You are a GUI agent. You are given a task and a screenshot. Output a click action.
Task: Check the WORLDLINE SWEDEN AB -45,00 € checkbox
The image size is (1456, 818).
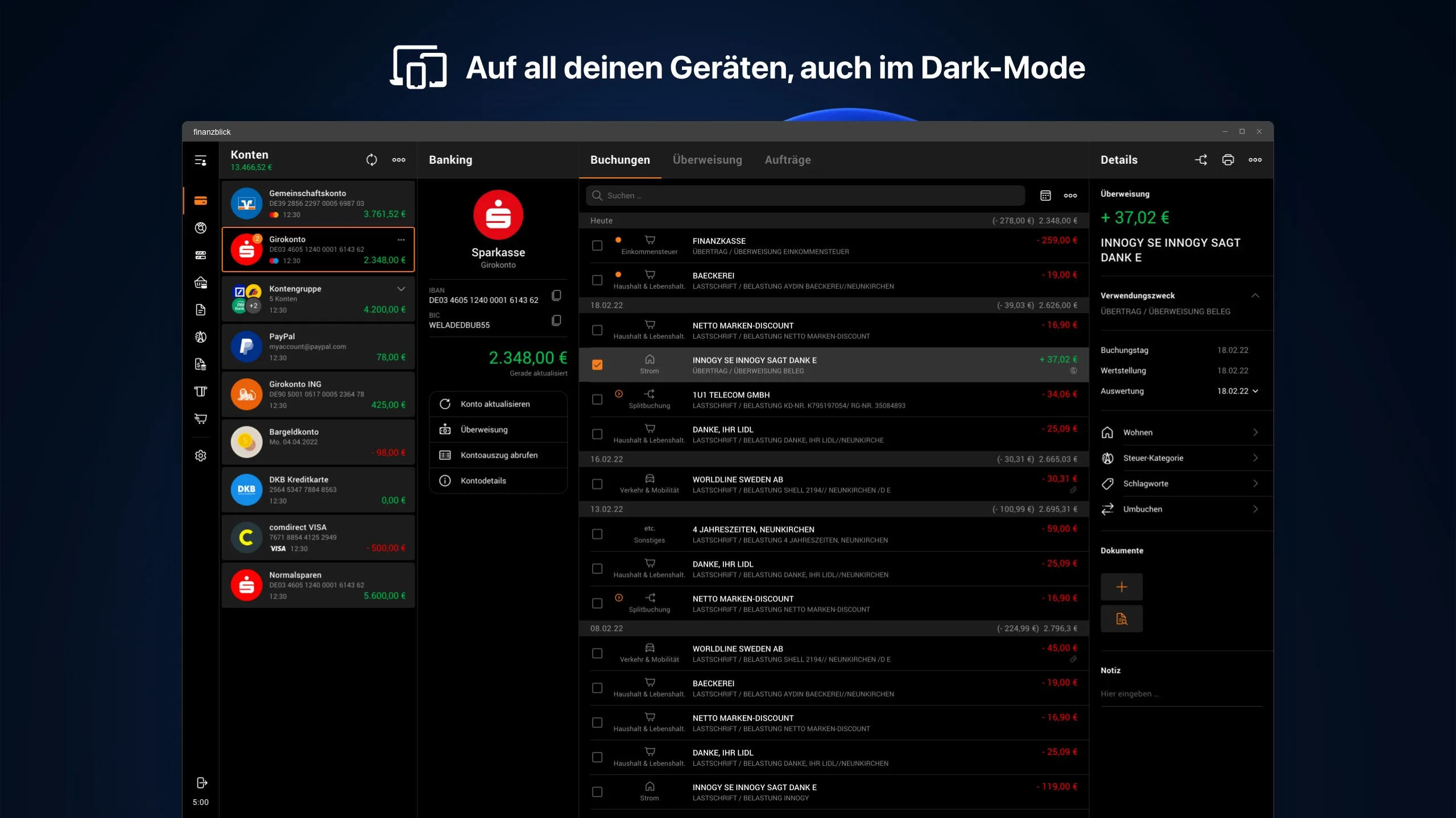[x=597, y=654]
